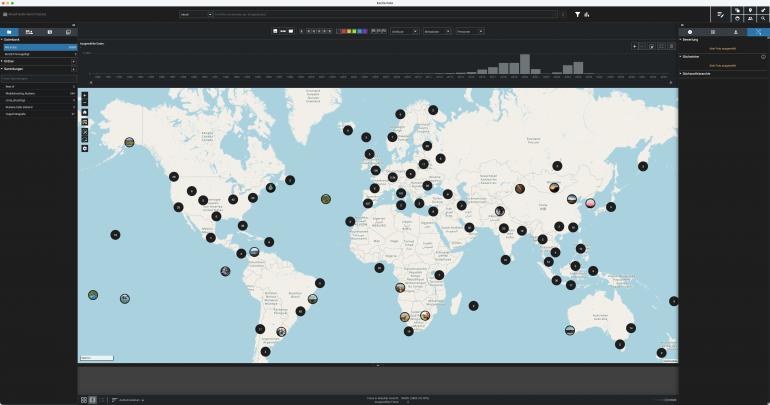Open the map layers button below home
This screenshot has height=405, width=770.
coord(84,122)
